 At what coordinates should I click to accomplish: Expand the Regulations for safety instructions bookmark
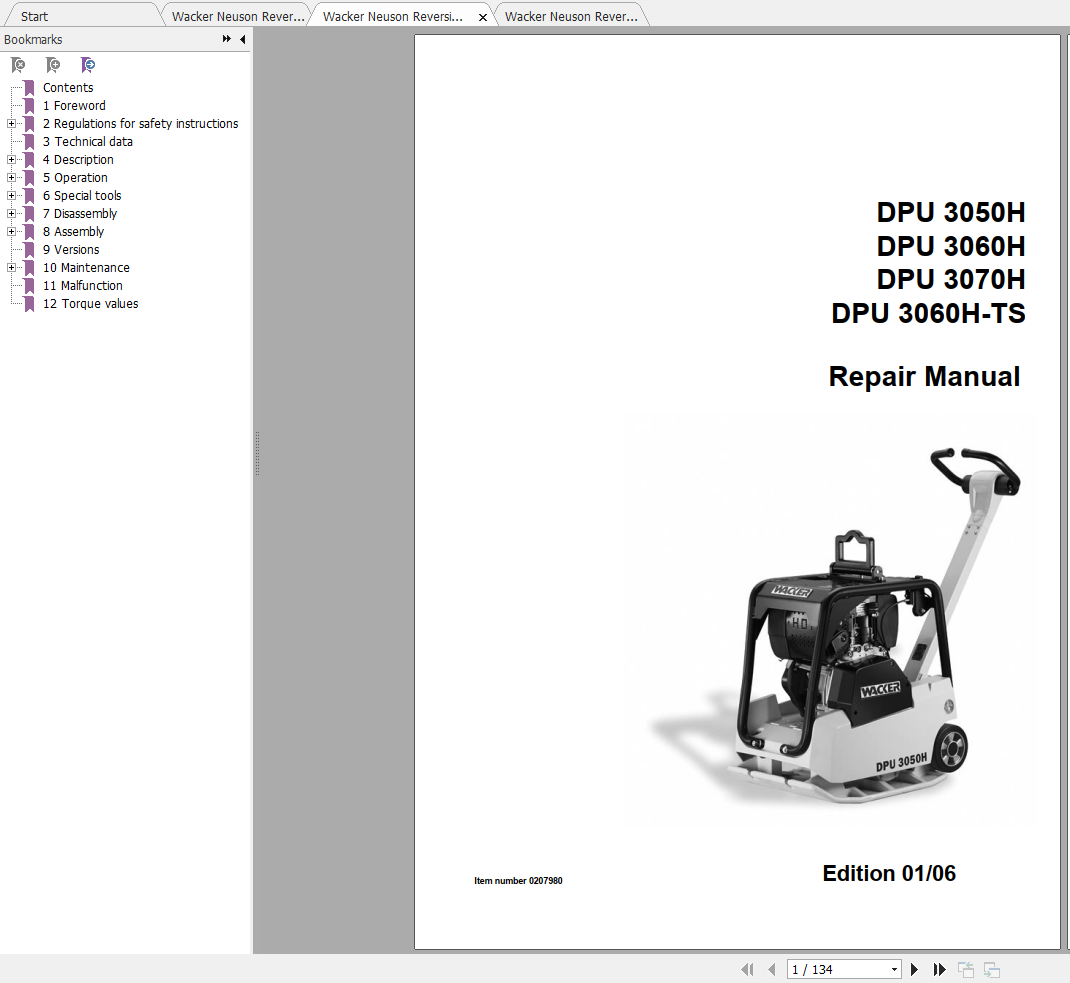point(11,123)
